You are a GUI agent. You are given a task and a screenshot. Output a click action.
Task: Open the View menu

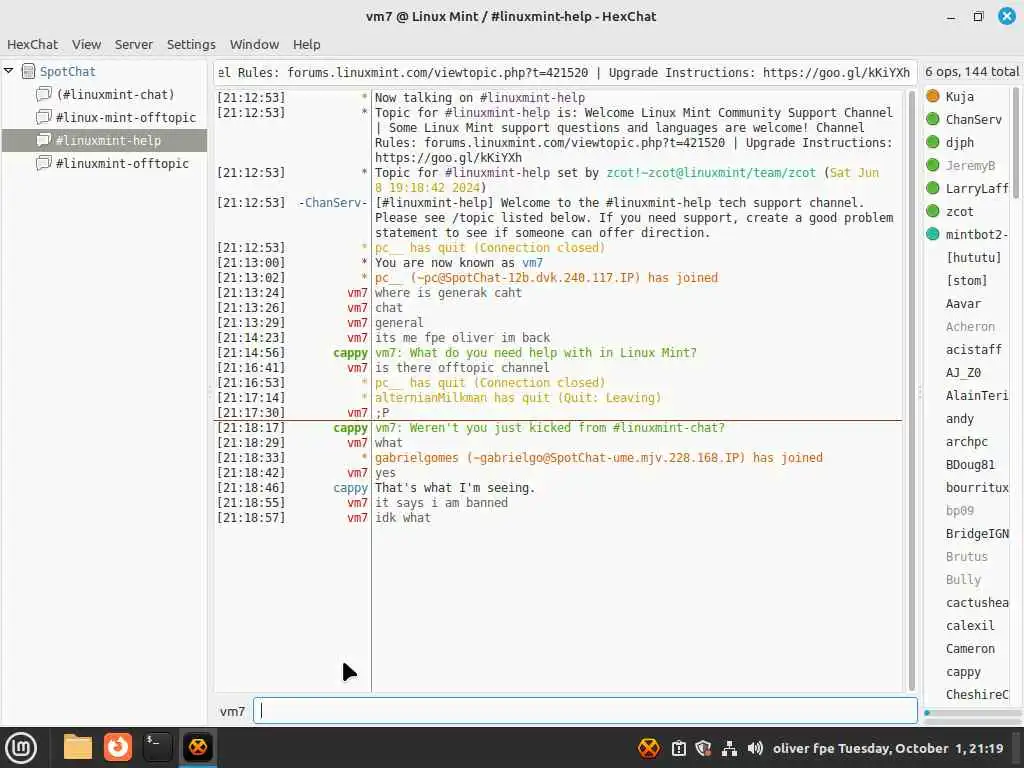click(x=86, y=44)
